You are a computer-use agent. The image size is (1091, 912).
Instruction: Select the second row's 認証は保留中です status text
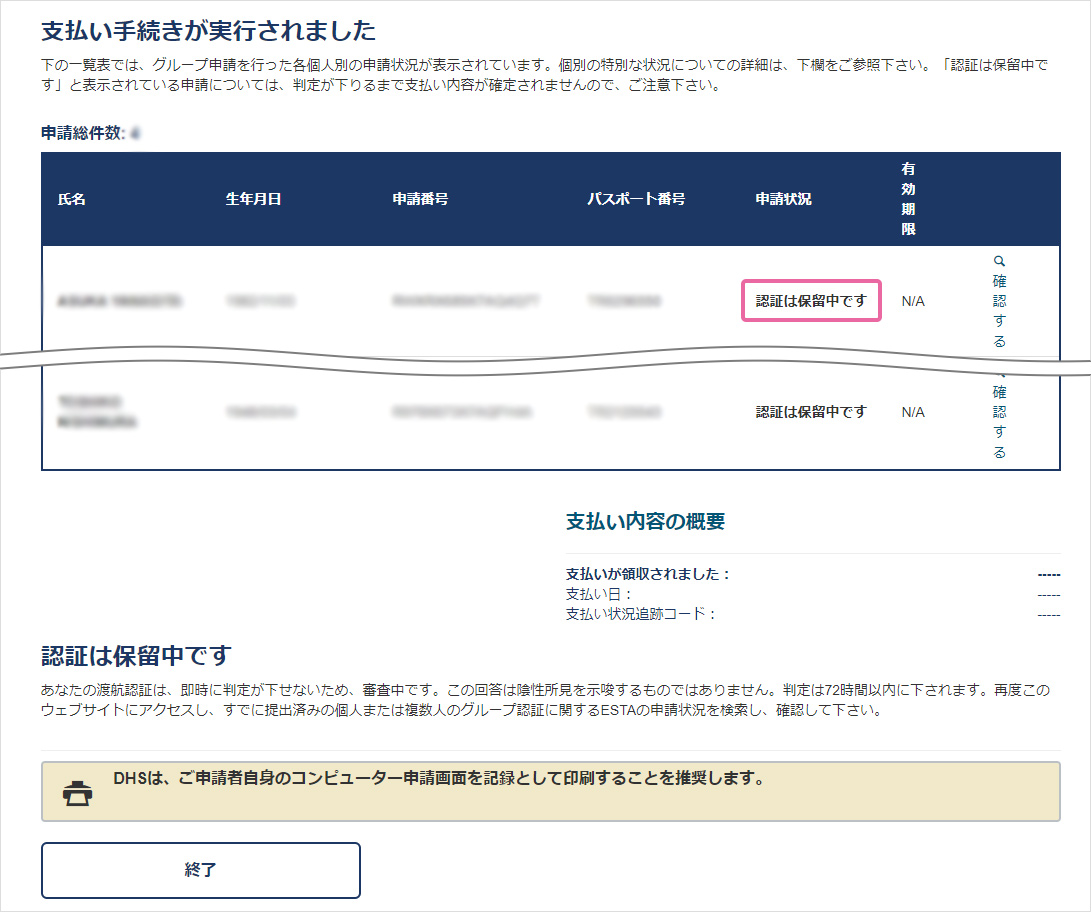(x=811, y=411)
